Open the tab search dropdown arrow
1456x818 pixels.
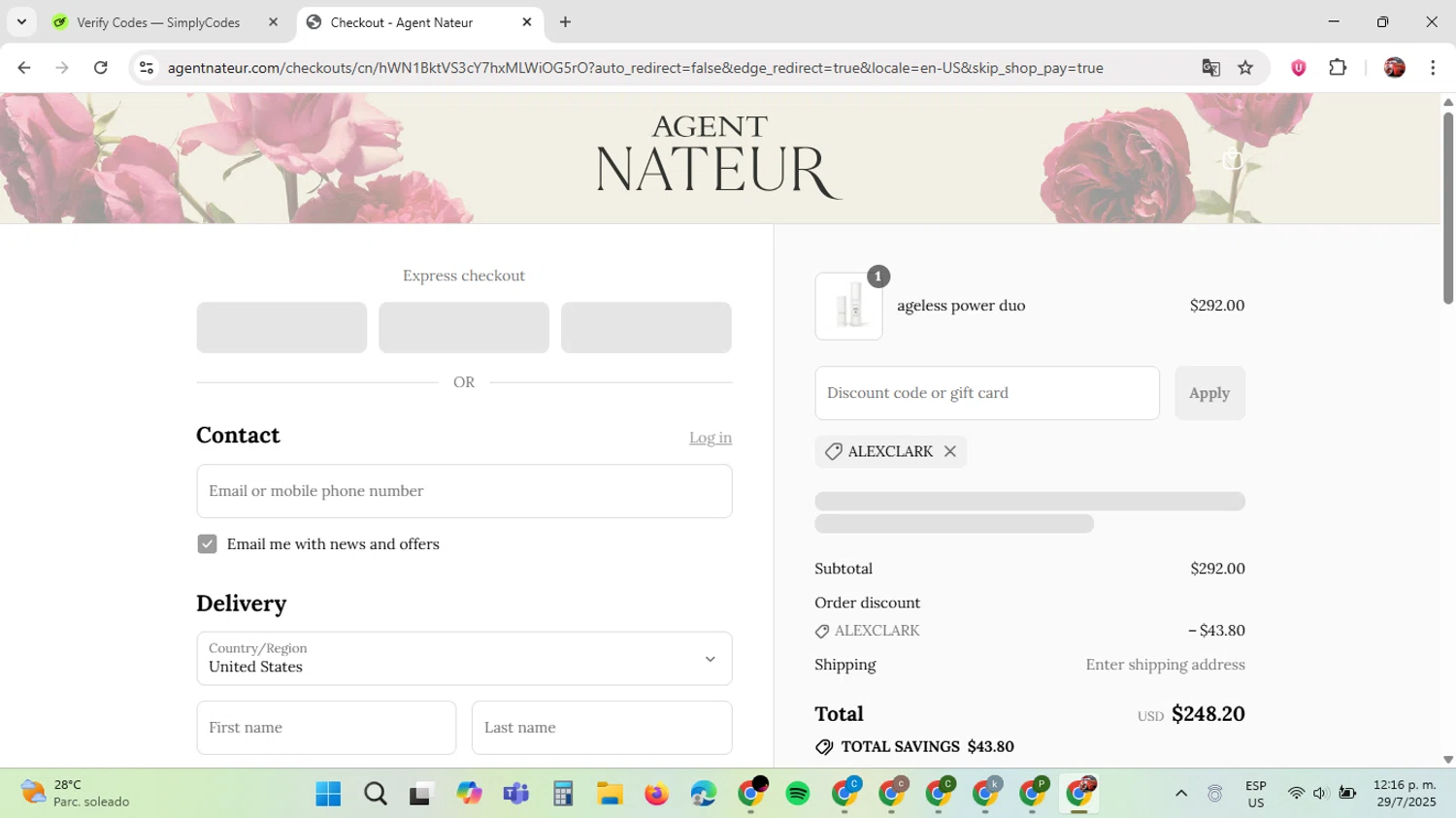click(x=21, y=22)
